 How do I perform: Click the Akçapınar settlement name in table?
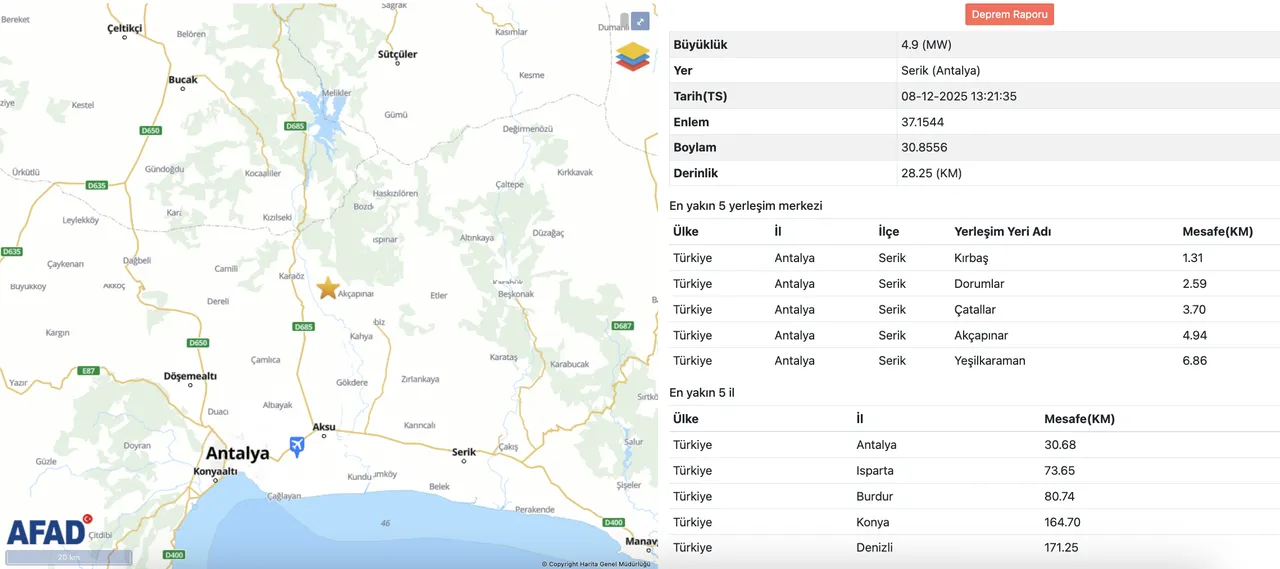tap(981, 335)
